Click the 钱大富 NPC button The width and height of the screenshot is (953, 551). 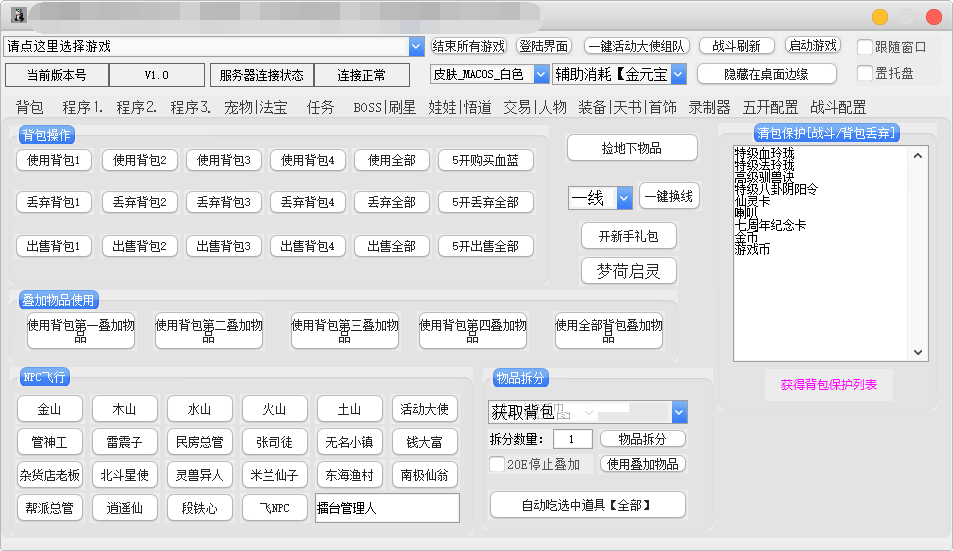424,442
